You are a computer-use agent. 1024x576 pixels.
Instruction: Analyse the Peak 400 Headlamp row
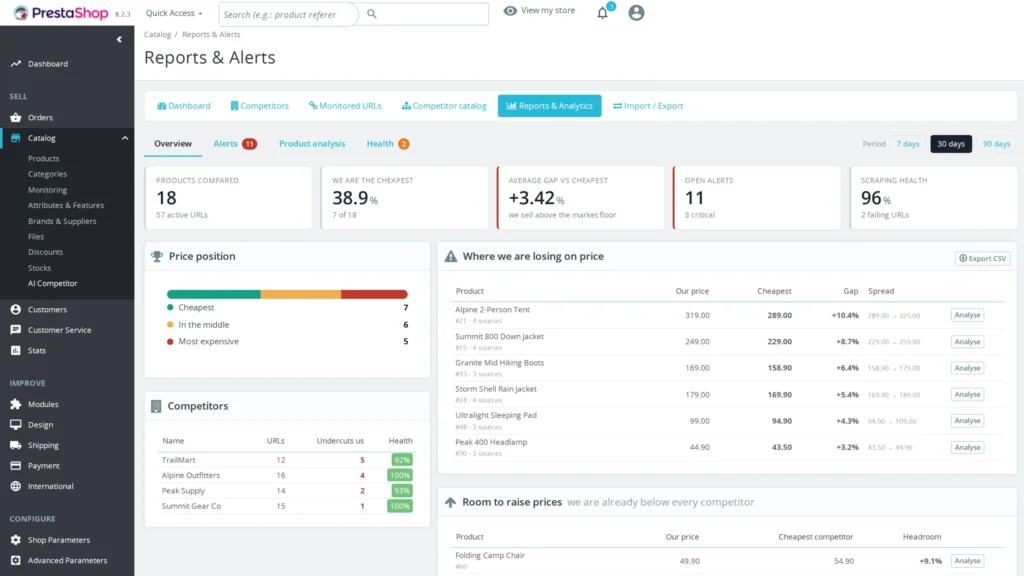pyautogui.click(x=967, y=447)
